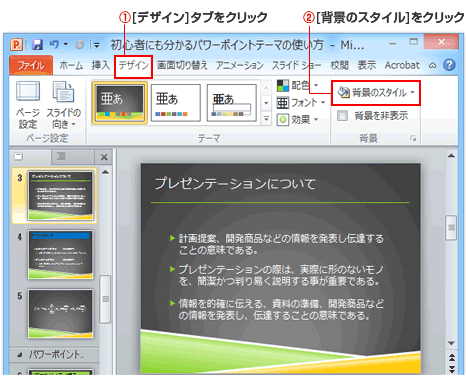This screenshot has width=468, height=381.
Task: Select the デザイン tab
Action: click(x=133, y=65)
